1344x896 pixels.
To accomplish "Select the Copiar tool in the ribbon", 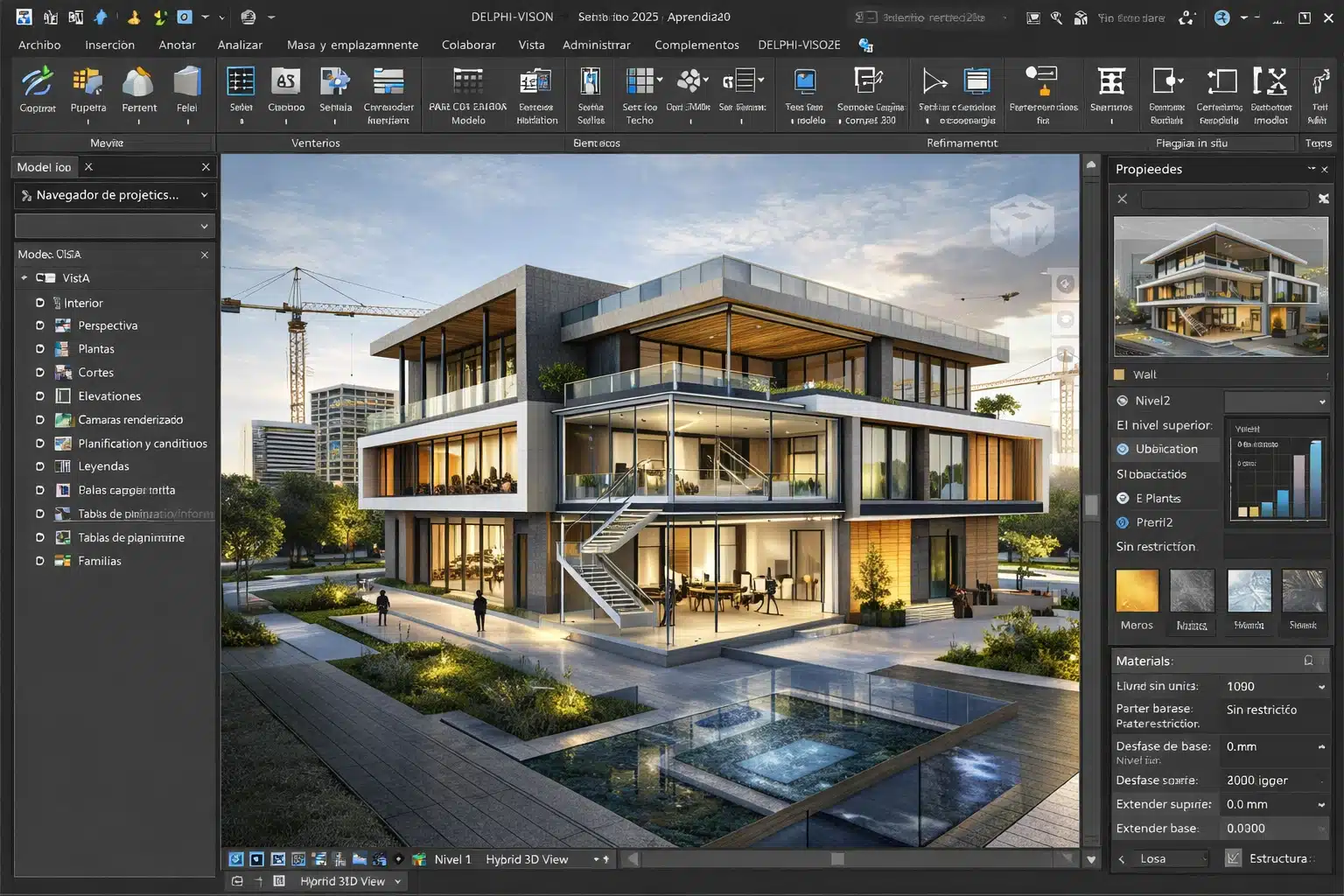I will tap(37, 87).
